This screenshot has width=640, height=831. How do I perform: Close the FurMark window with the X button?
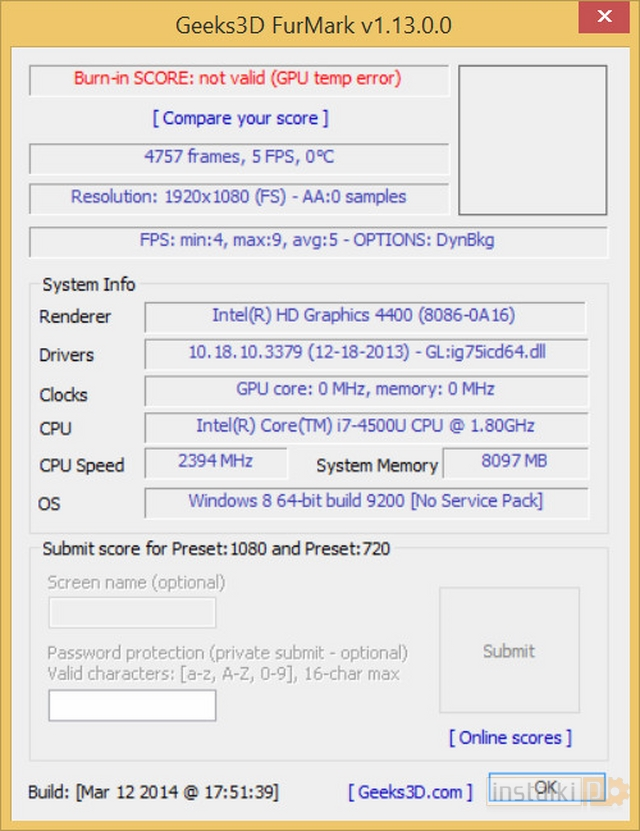(602, 17)
